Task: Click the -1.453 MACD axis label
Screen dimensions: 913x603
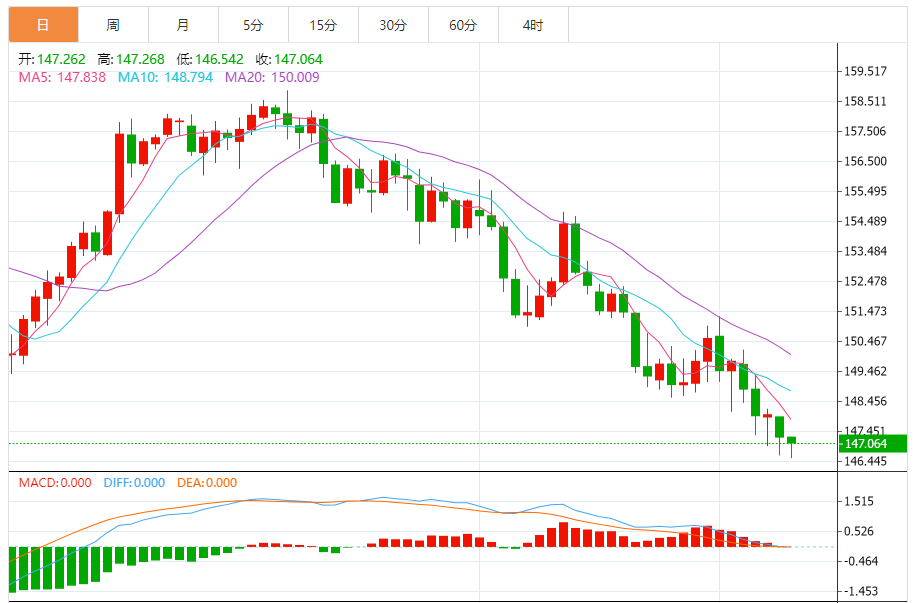Action: [859, 591]
